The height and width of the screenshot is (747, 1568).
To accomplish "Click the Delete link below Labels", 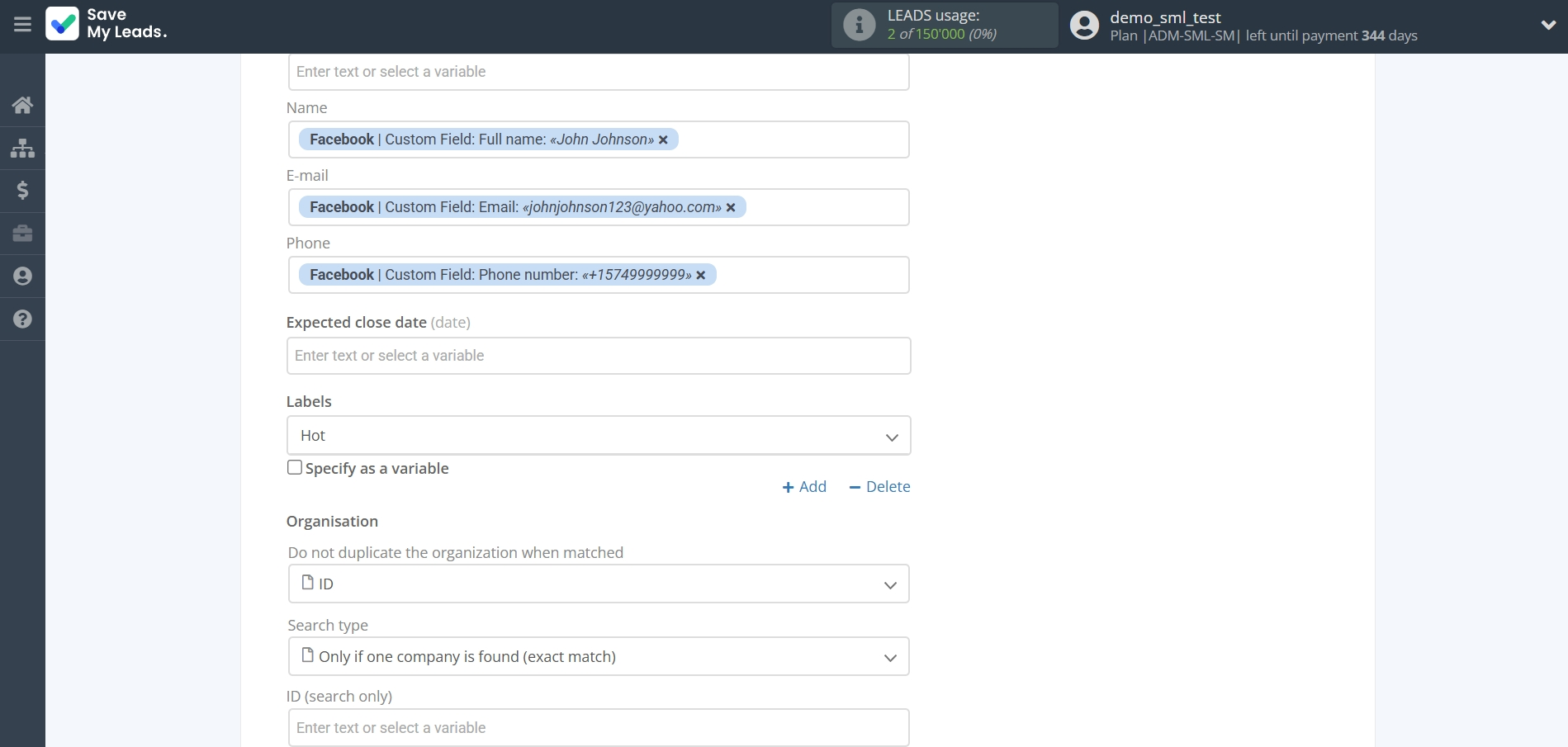I will point(879,486).
